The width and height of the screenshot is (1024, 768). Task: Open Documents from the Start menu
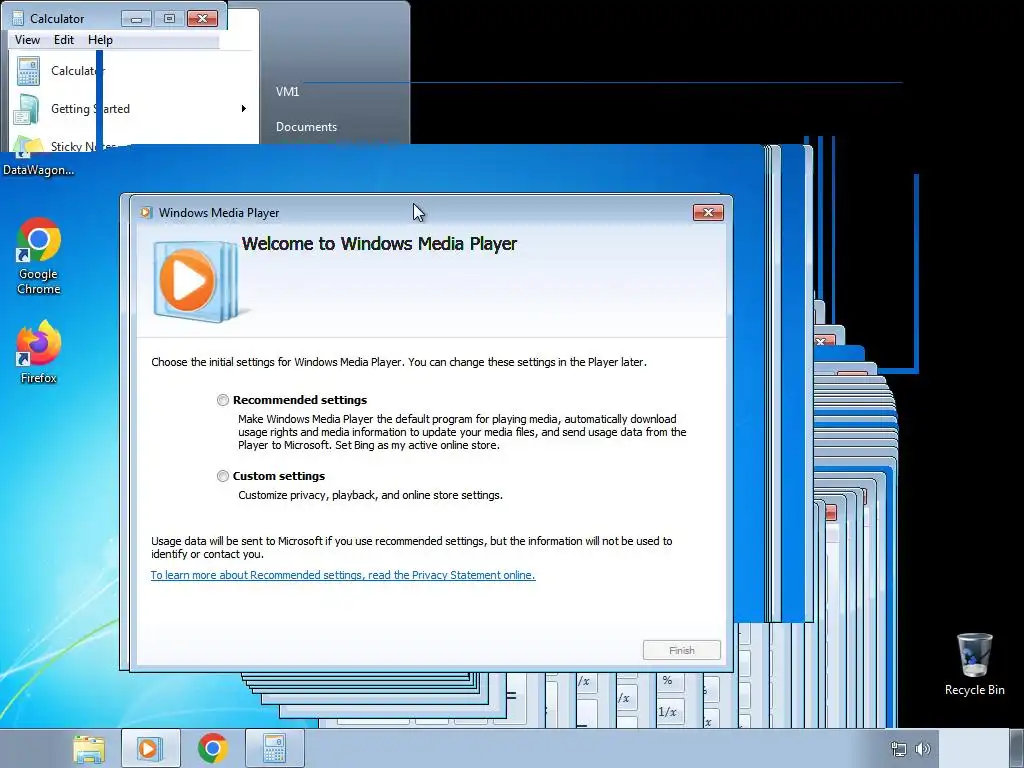(x=306, y=127)
